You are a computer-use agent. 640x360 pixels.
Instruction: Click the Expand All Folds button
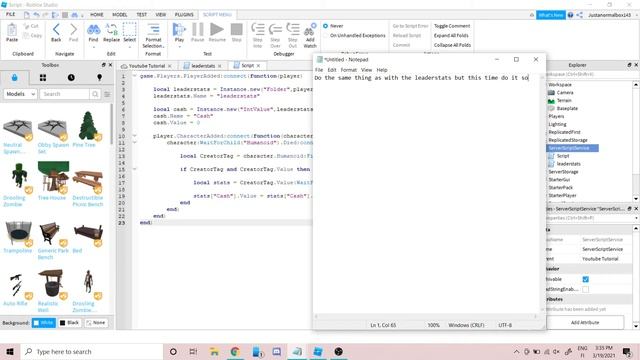(x=451, y=36)
